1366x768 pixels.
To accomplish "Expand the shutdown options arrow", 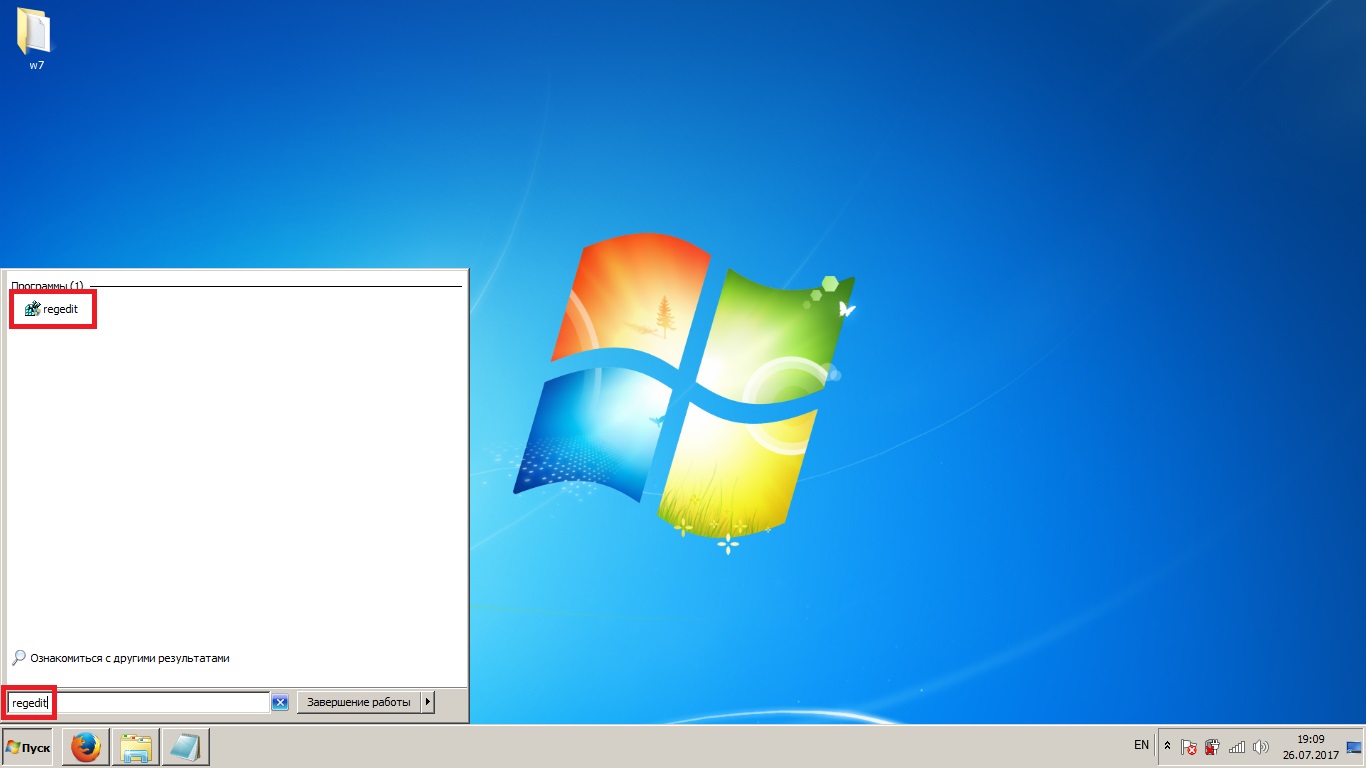I will (x=428, y=702).
